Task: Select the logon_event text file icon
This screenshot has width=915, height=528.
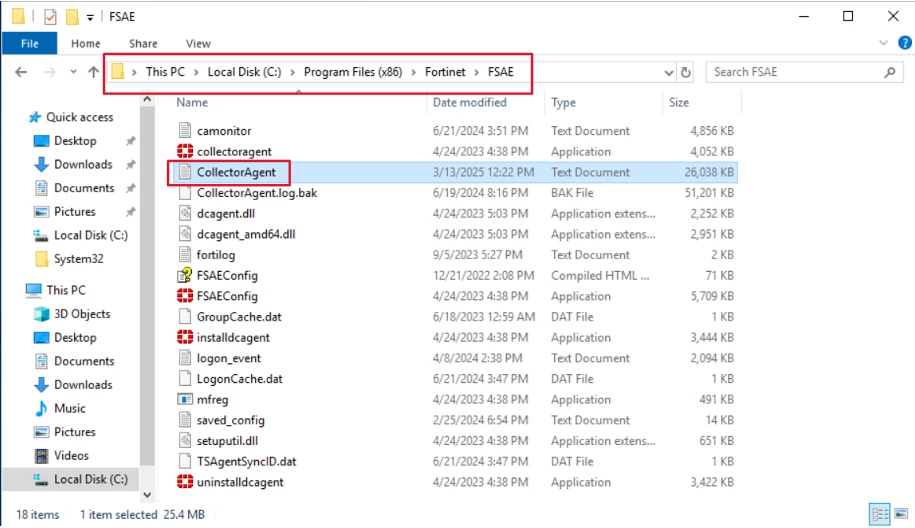Action: tap(185, 358)
